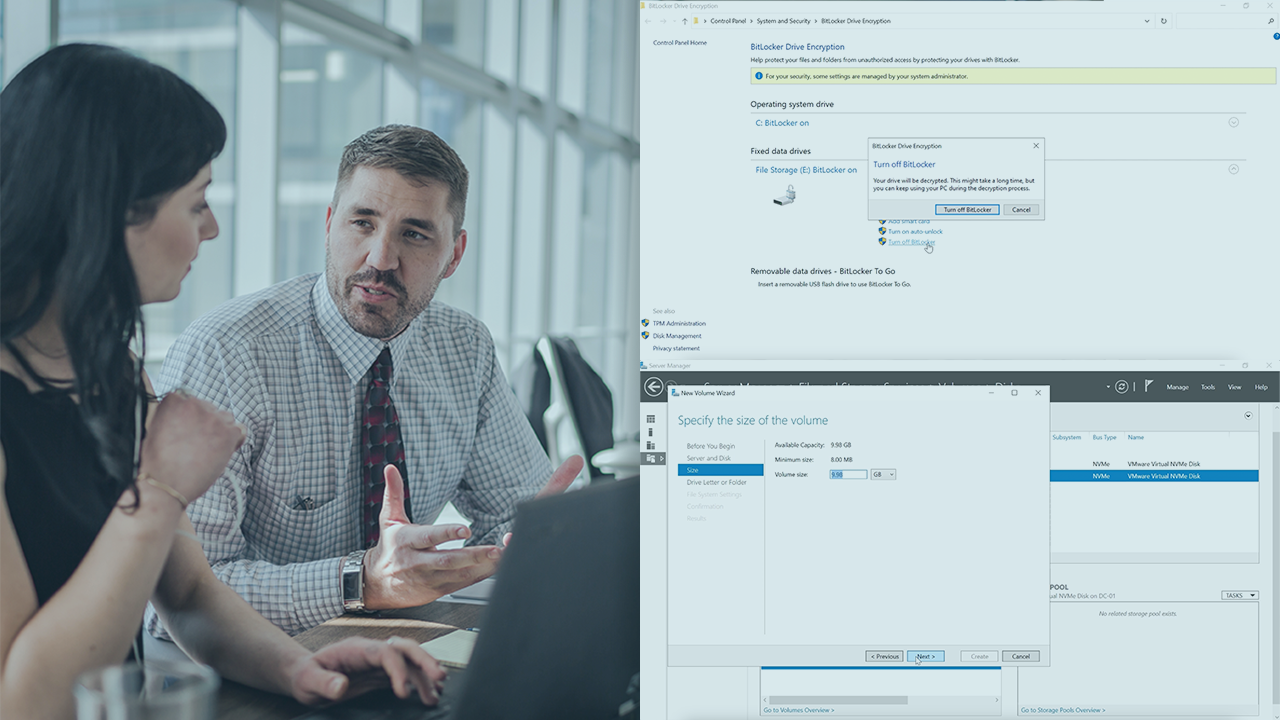Screen dimensions: 1280x720
Task: Open the TASKS dropdown in storage pool
Action: tap(1239, 595)
